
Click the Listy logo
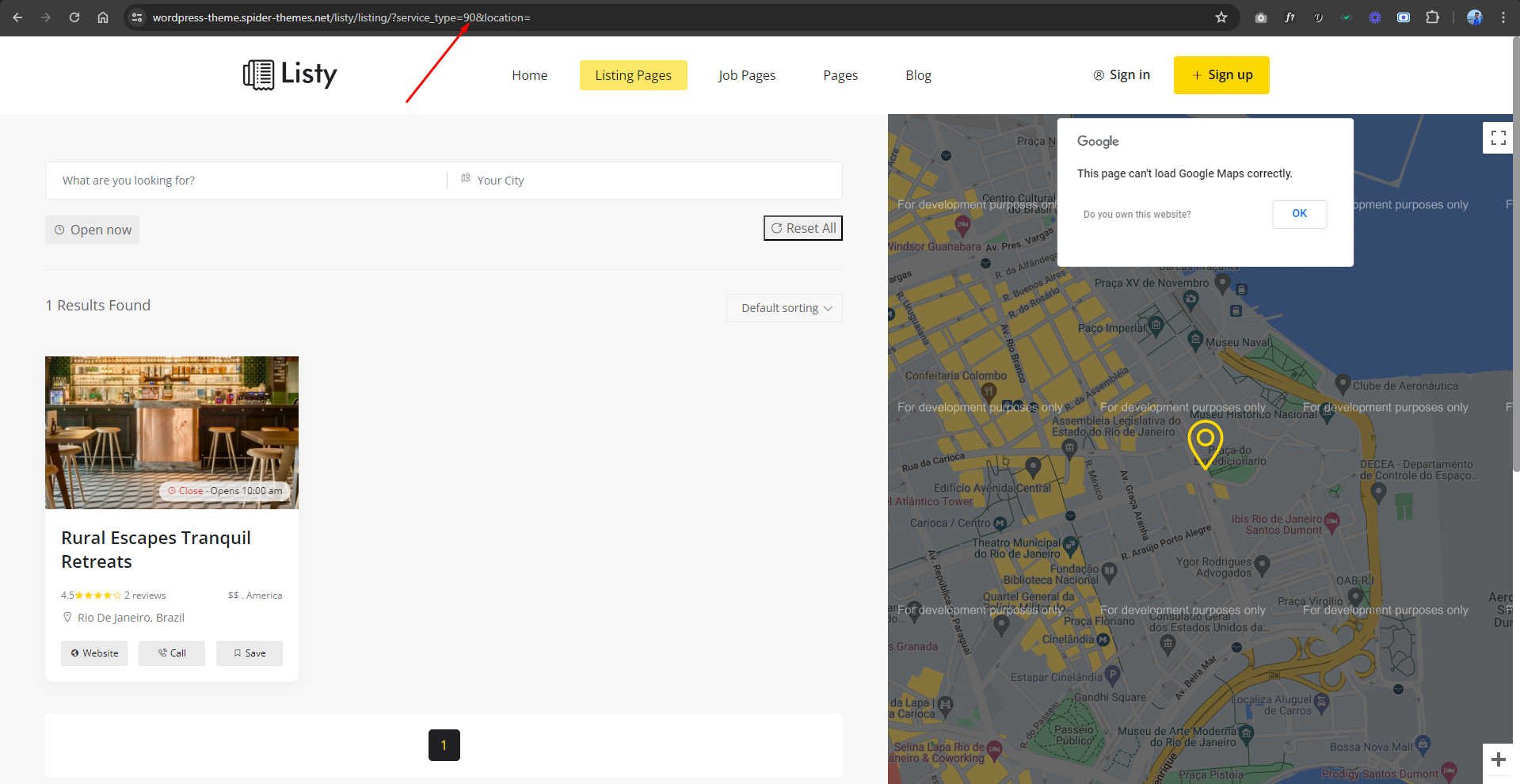tap(290, 74)
